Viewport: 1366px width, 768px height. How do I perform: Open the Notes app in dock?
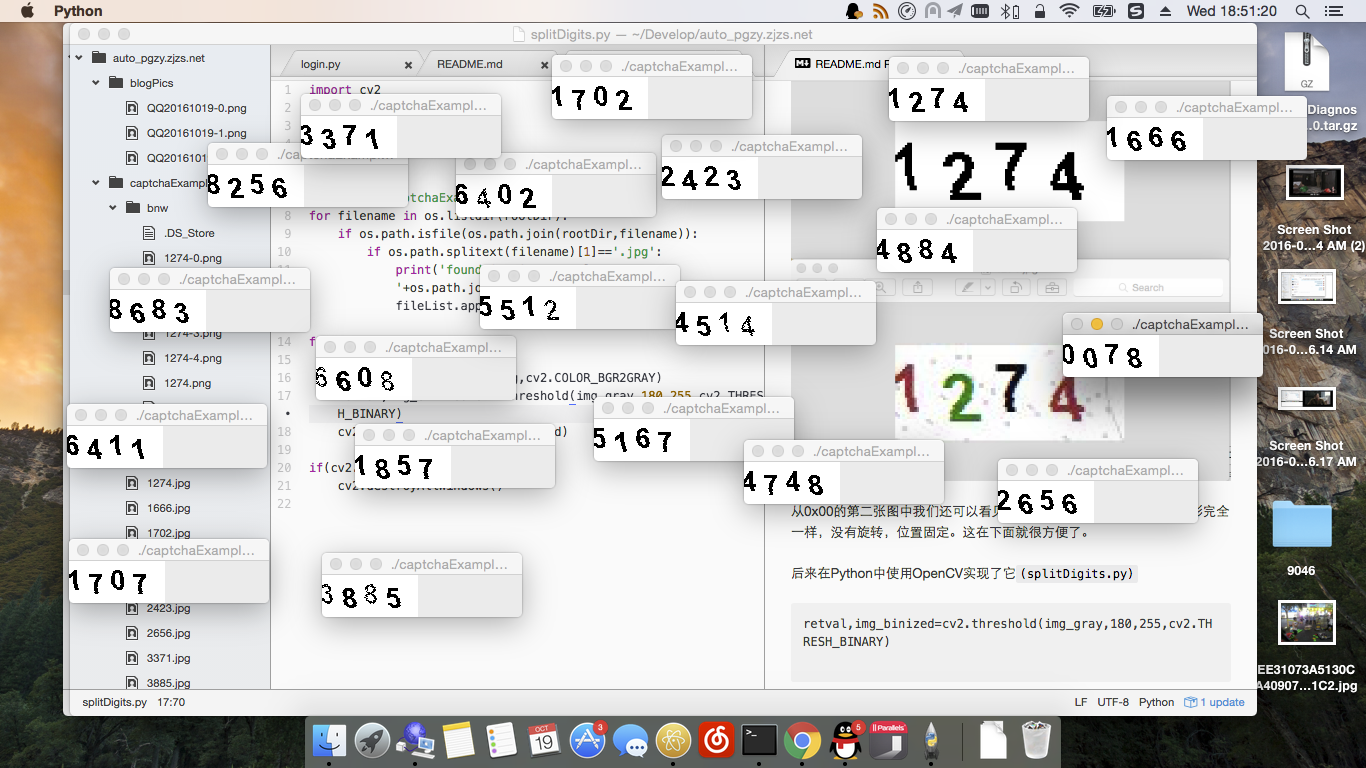point(458,741)
